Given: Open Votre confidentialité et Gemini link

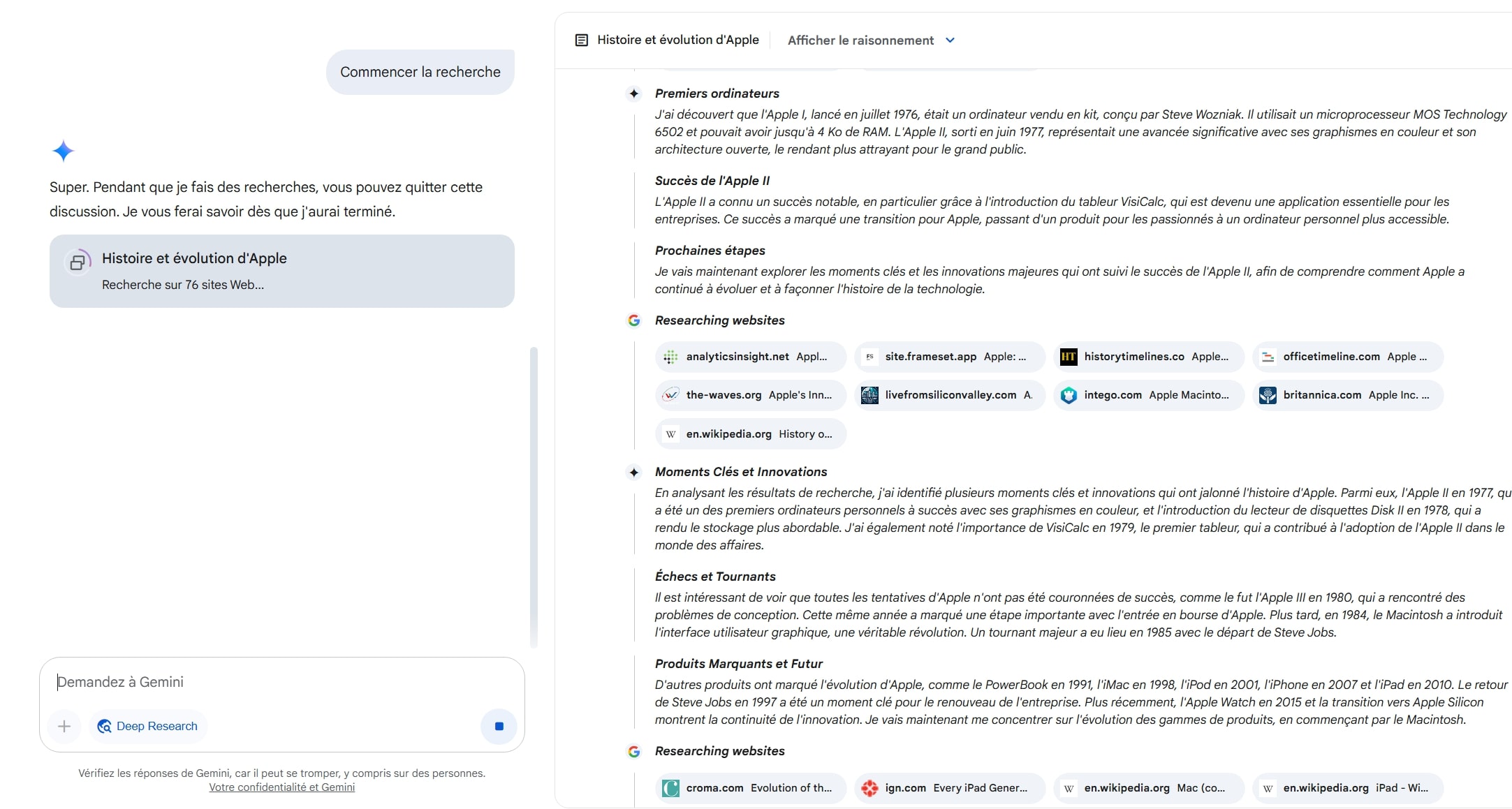Looking at the screenshot, I should (282, 787).
